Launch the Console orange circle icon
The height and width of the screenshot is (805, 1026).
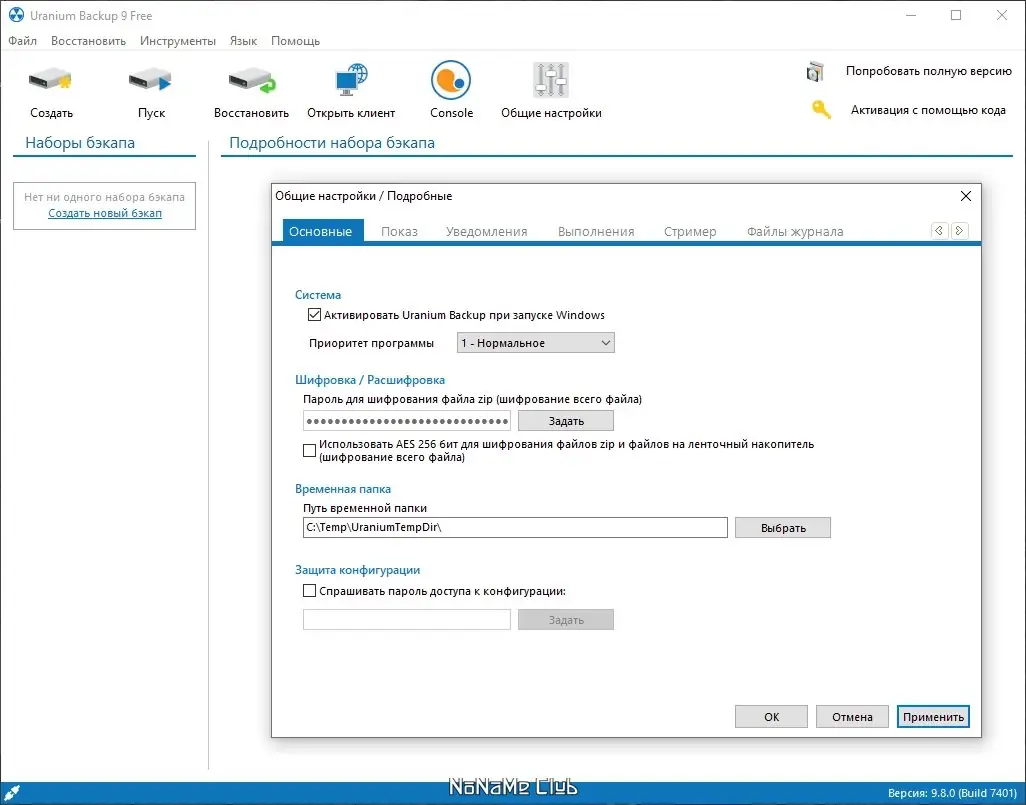(451, 80)
